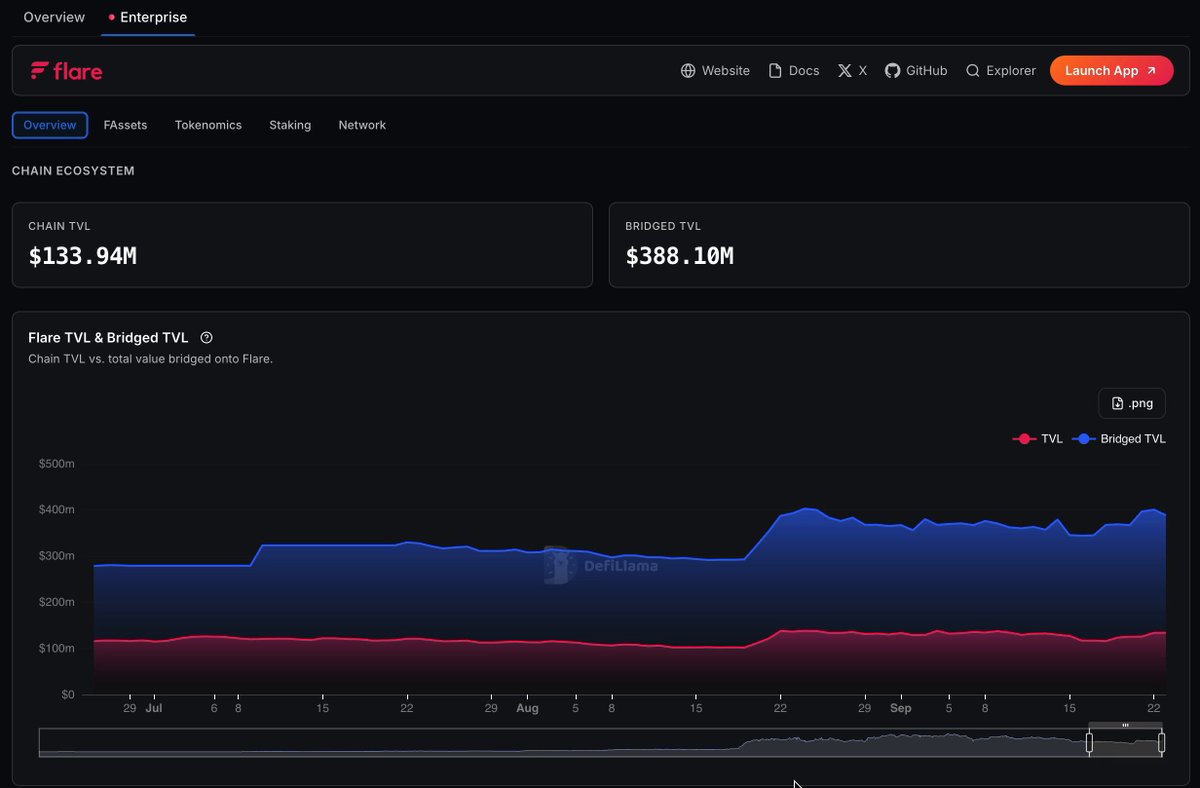The height and width of the screenshot is (788, 1200).
Task: Click the help icon beside chart title
Action: pos(206,338)
